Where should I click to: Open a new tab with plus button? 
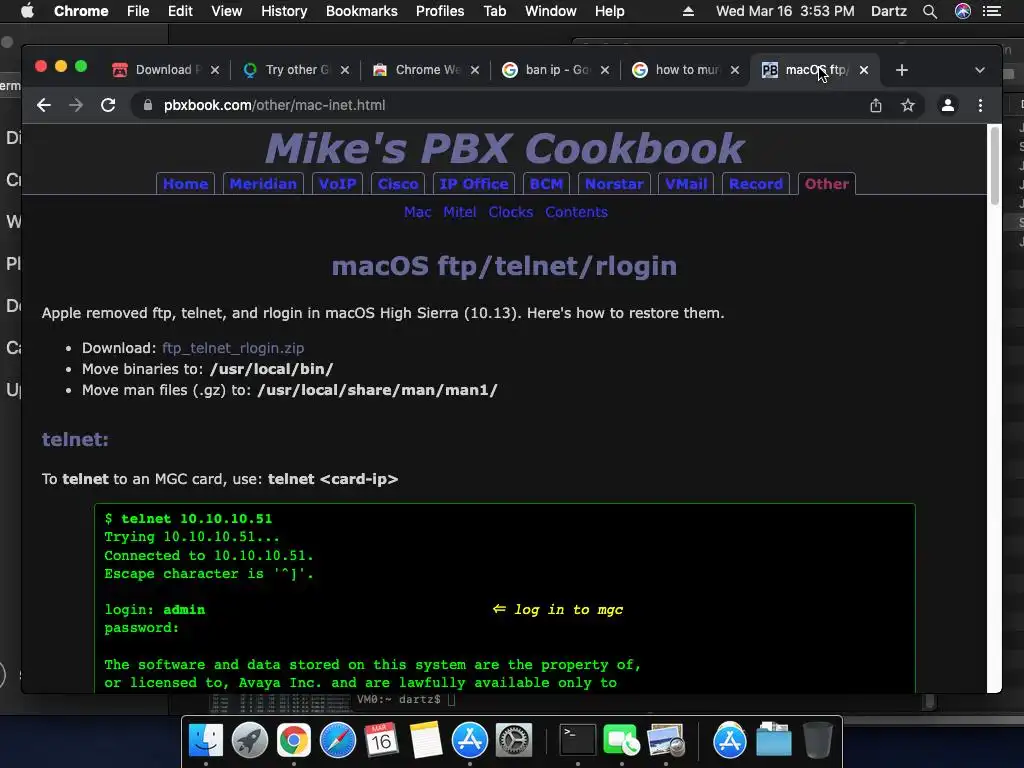click(x=902, y=70)
